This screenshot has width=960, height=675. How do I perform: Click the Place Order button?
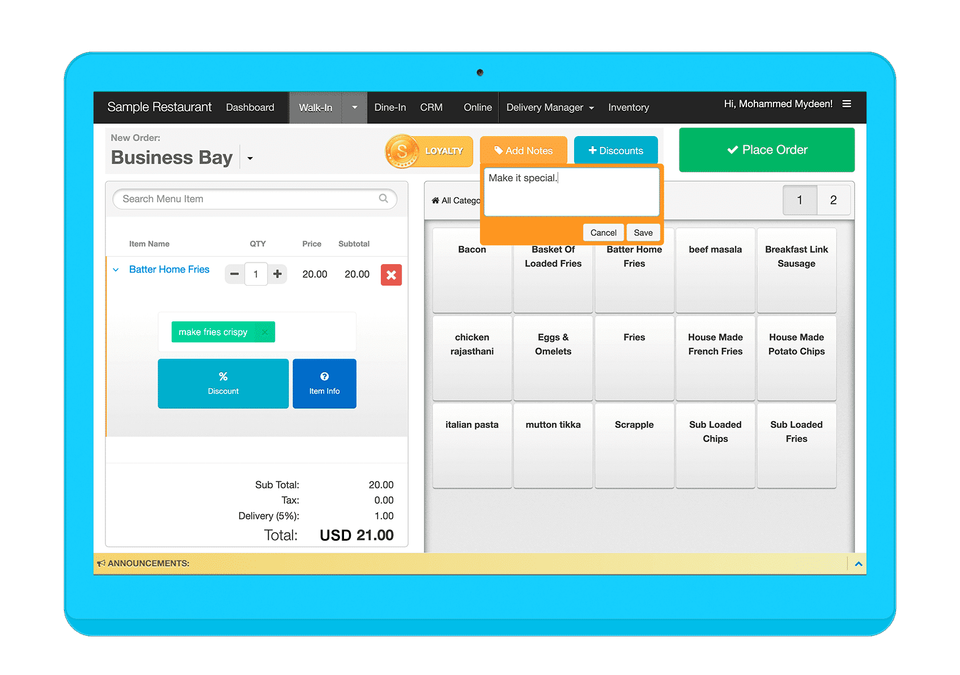pyautogui.click(x=767, y=150)
